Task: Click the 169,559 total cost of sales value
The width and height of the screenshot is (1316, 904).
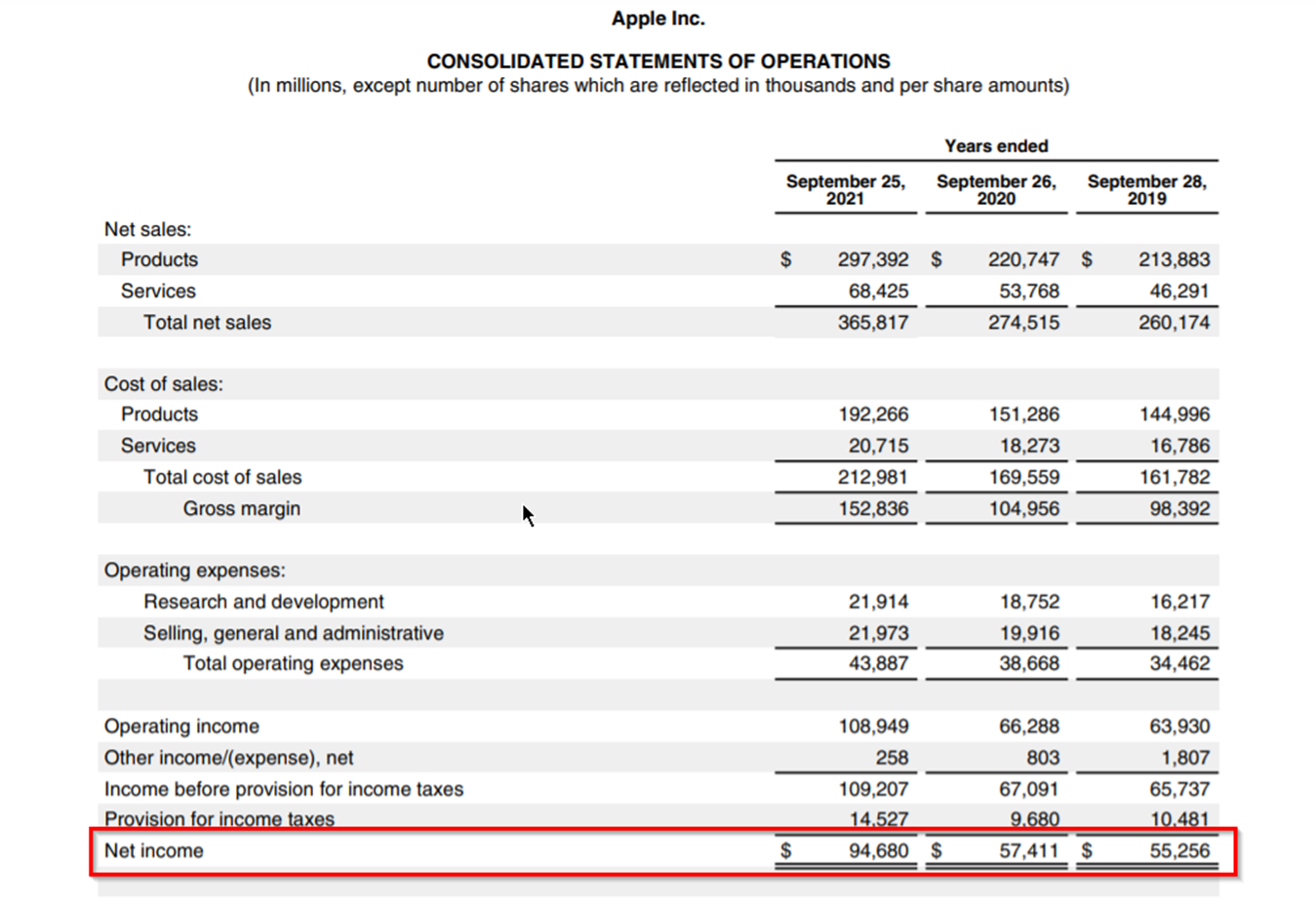Action: [1023, 477]
